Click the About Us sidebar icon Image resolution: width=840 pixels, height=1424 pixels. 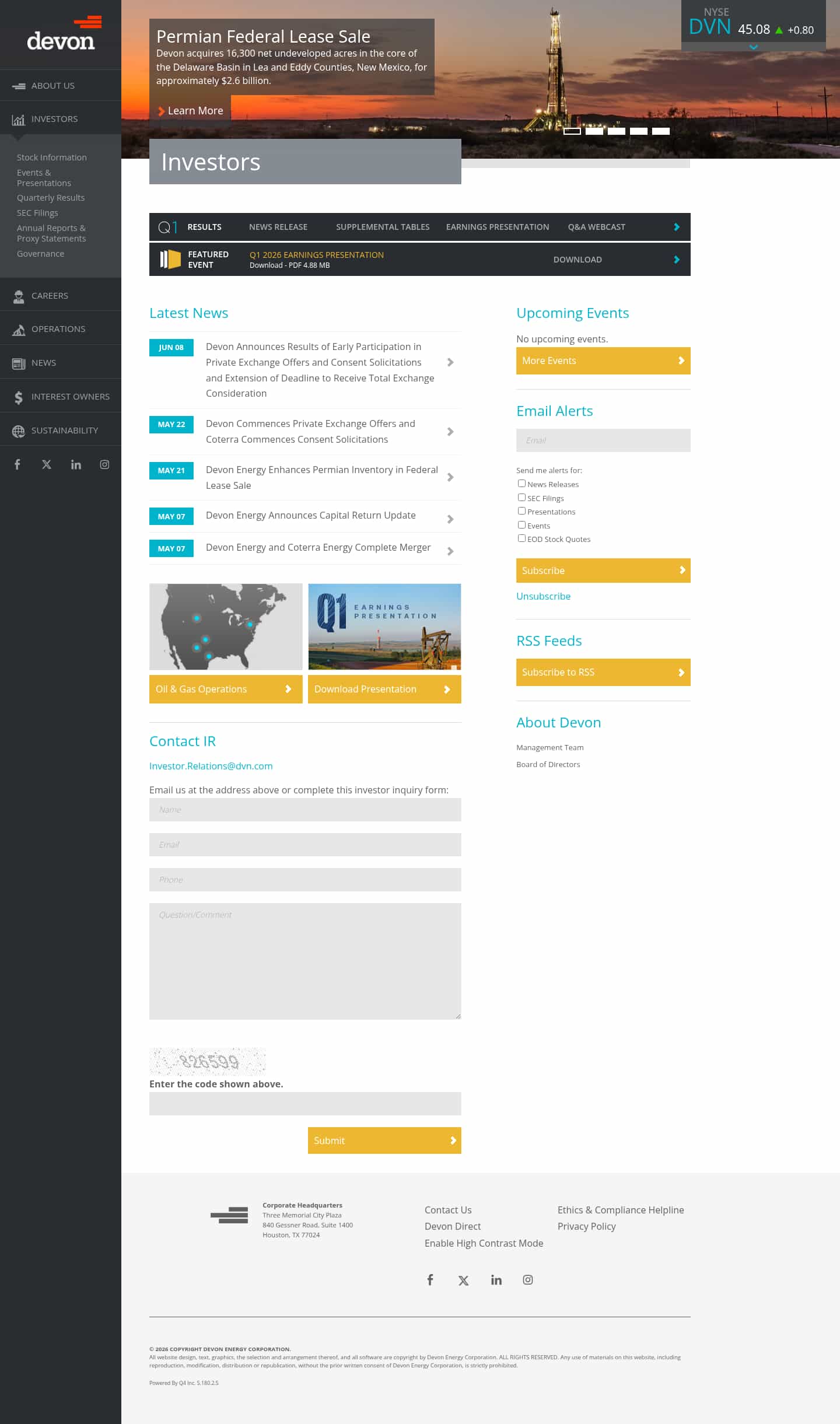pyautogui.click(x=19, y=86)
